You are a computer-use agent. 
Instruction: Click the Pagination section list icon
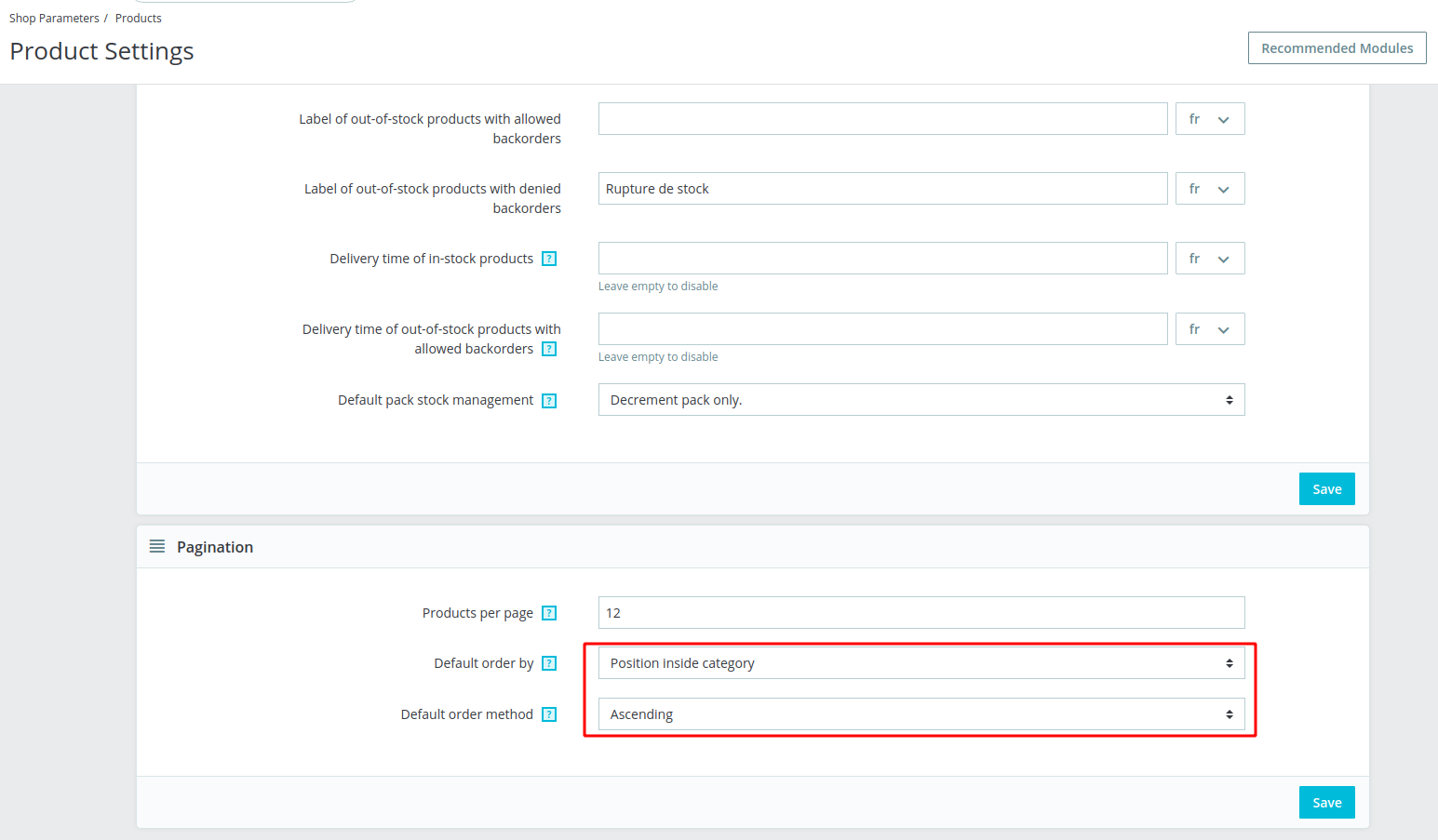[x=157, y=546]
